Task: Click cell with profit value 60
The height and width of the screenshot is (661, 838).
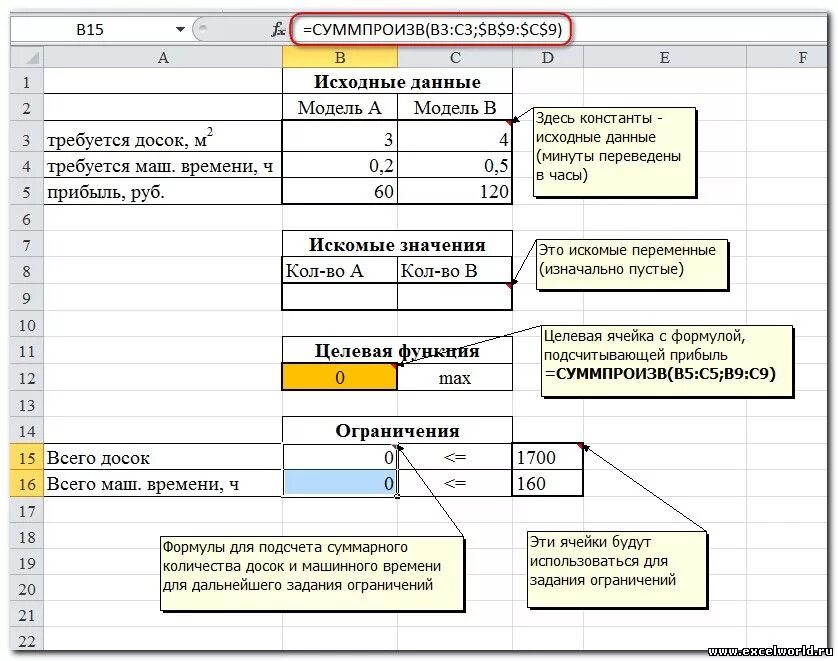Action: click(x=340, y=192)
